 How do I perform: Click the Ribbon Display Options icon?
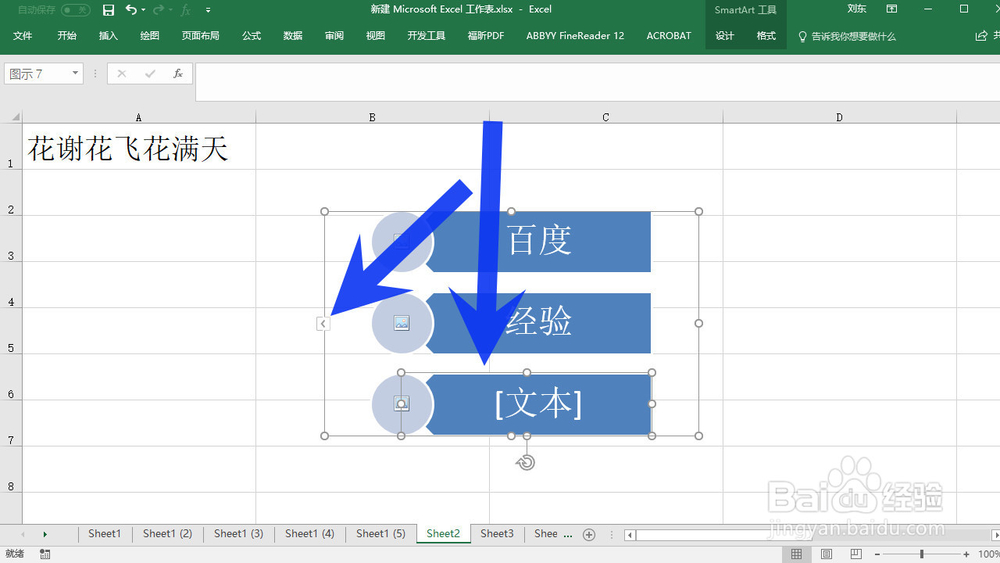click(x=892, y=9)
